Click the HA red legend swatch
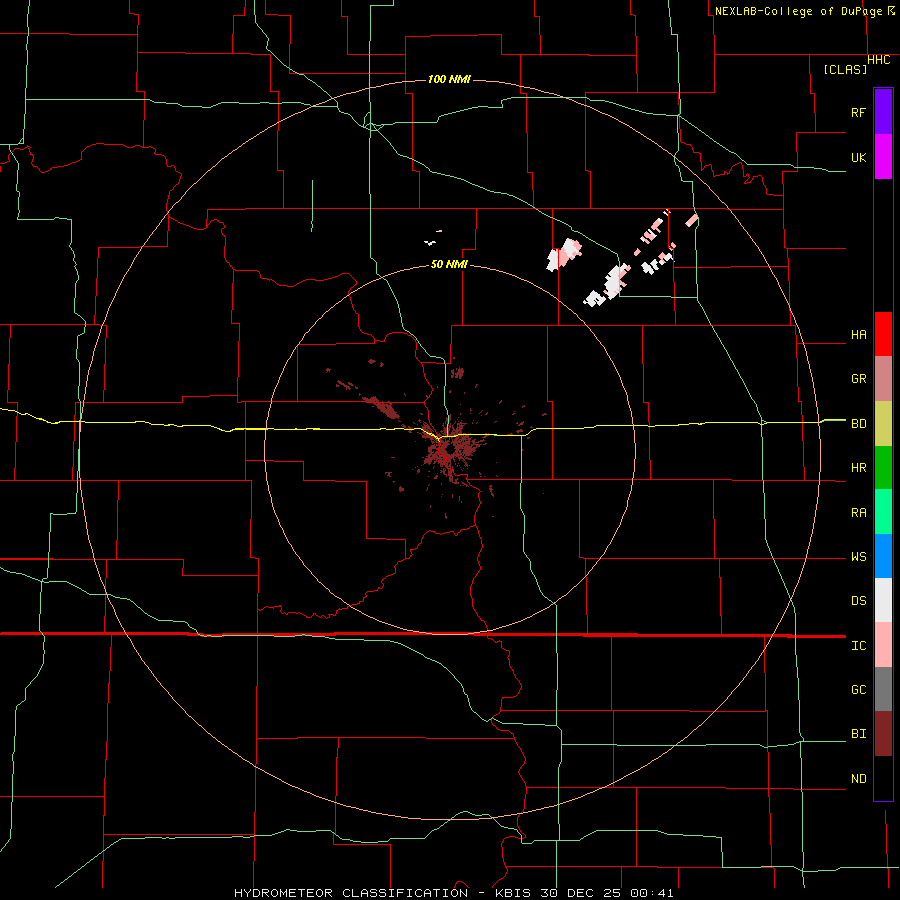This screenshot has width=900, height=900. [x=883, y=334]
